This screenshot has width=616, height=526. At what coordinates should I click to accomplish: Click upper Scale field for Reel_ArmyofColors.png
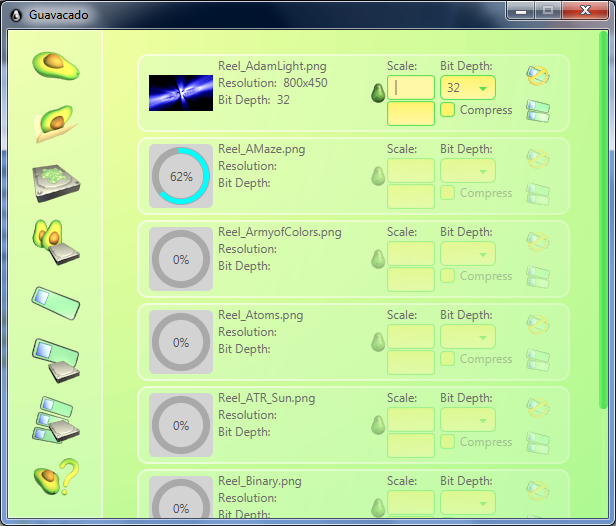tap(411, 253)
